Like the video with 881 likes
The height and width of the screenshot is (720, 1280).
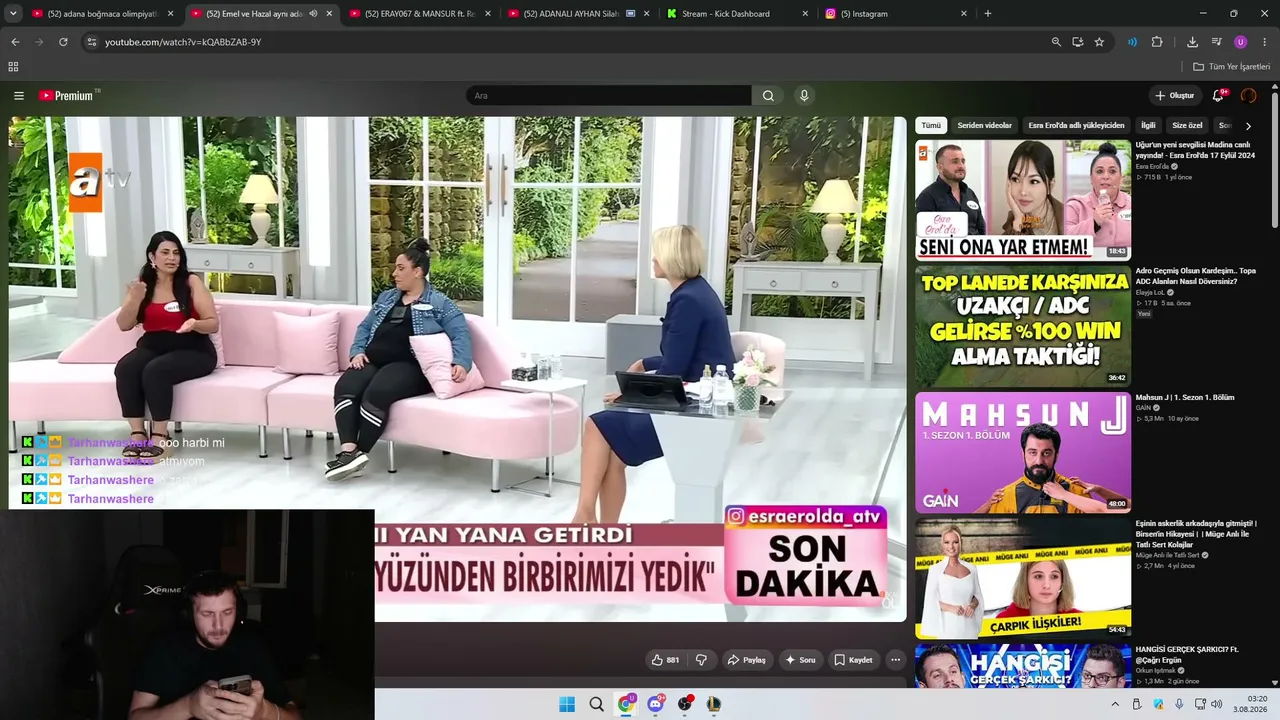(665, 660)
